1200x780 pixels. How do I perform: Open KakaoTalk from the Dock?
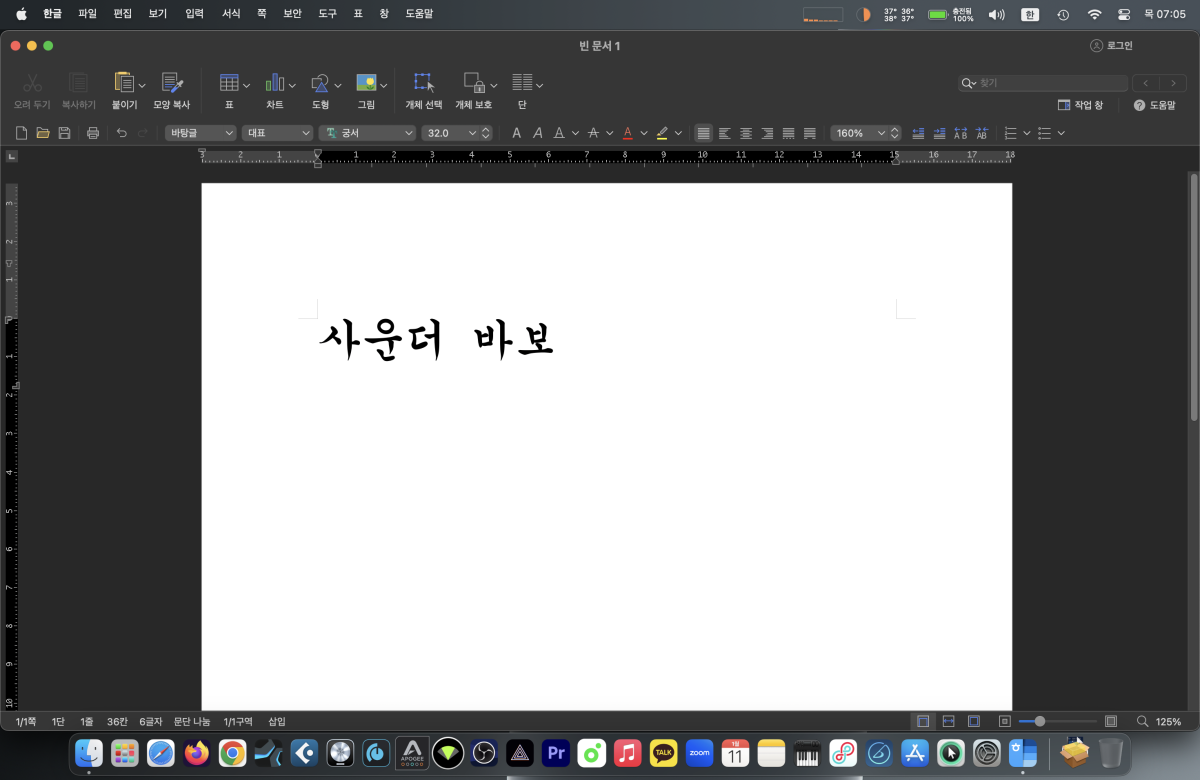663,752
